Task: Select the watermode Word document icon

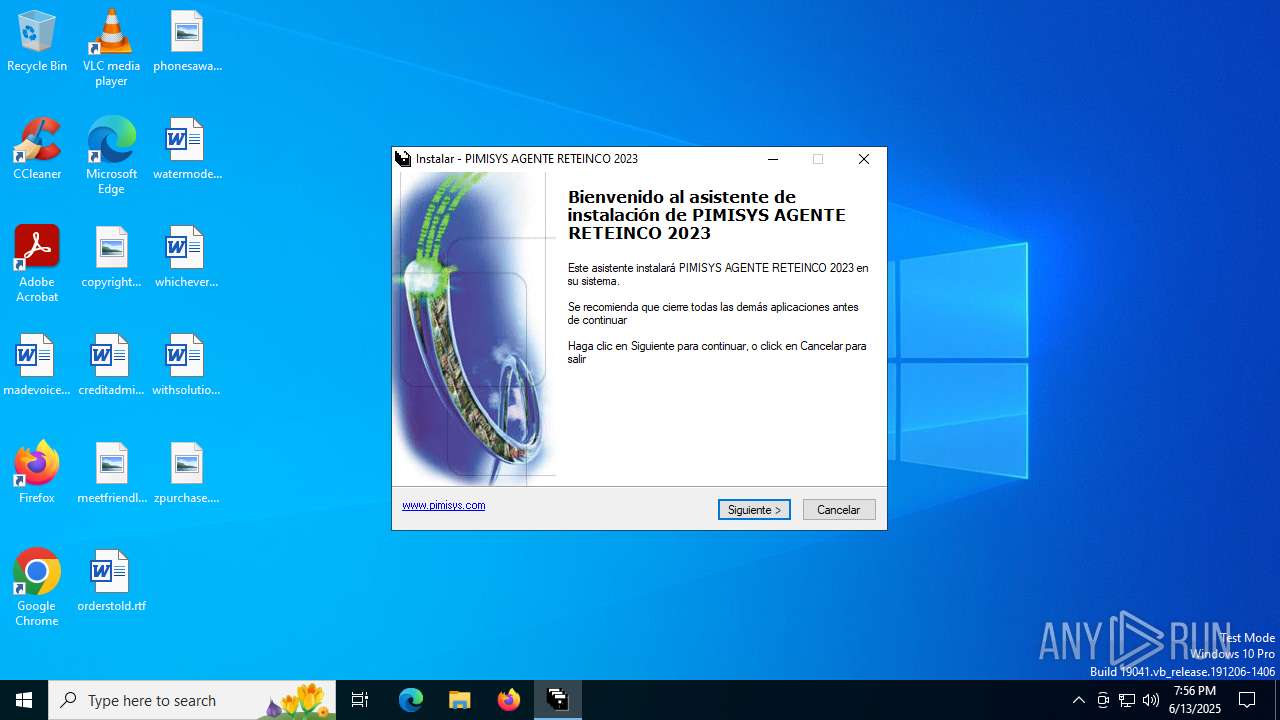Action: click(187, 149)
